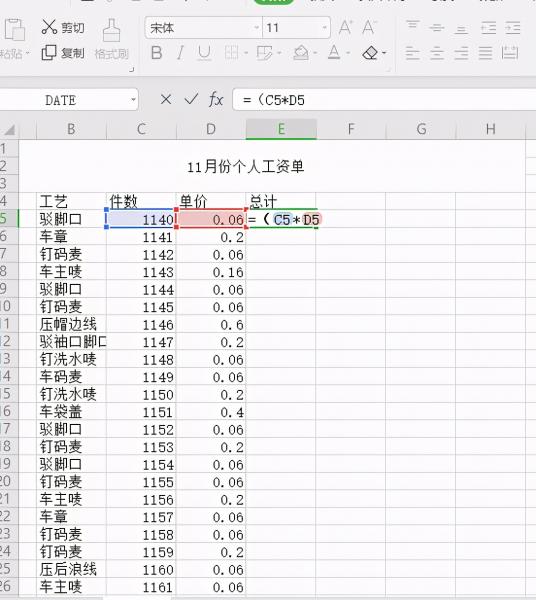The image size is (536, 600).
Task: Cancel formula entry with X icon
Action: pos(166,100)
